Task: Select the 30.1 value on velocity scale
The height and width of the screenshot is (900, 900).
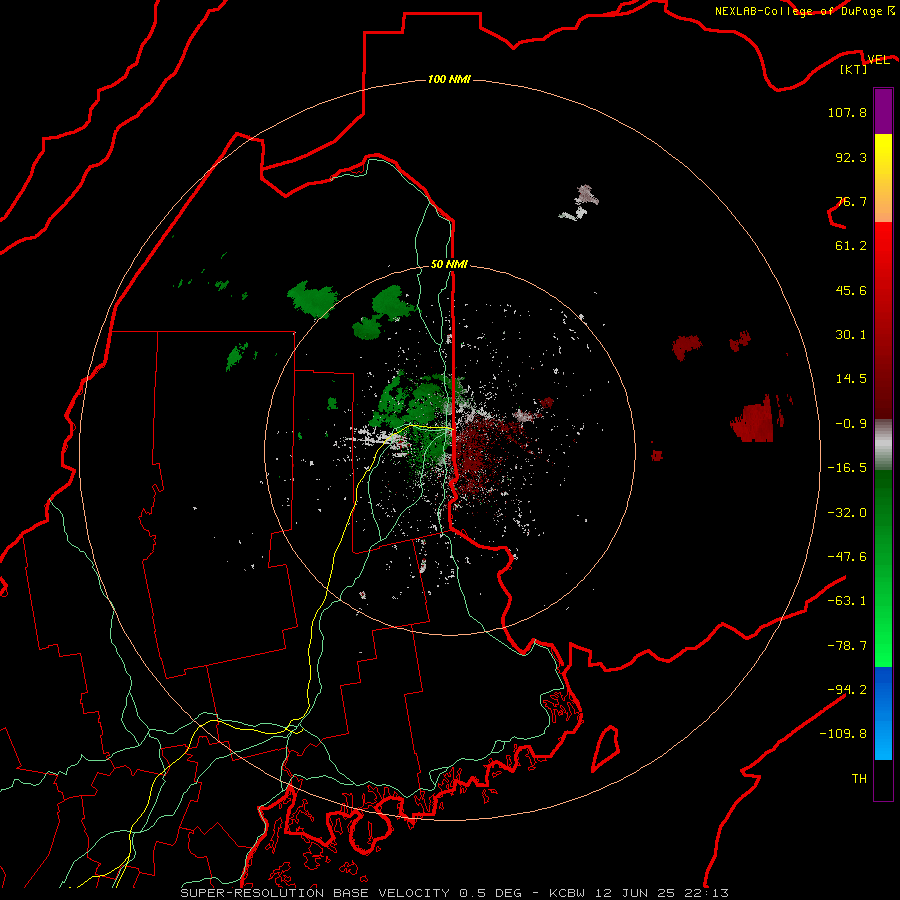Action: (x=851, y=335)
